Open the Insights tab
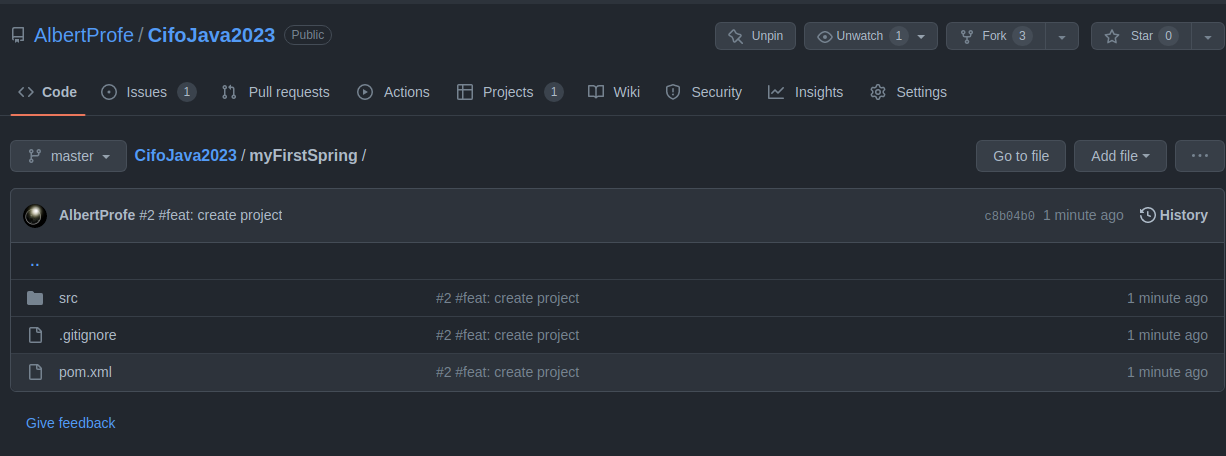This screenshot has height=456, width=1226. pyautogui.click(x=806, y=92)
